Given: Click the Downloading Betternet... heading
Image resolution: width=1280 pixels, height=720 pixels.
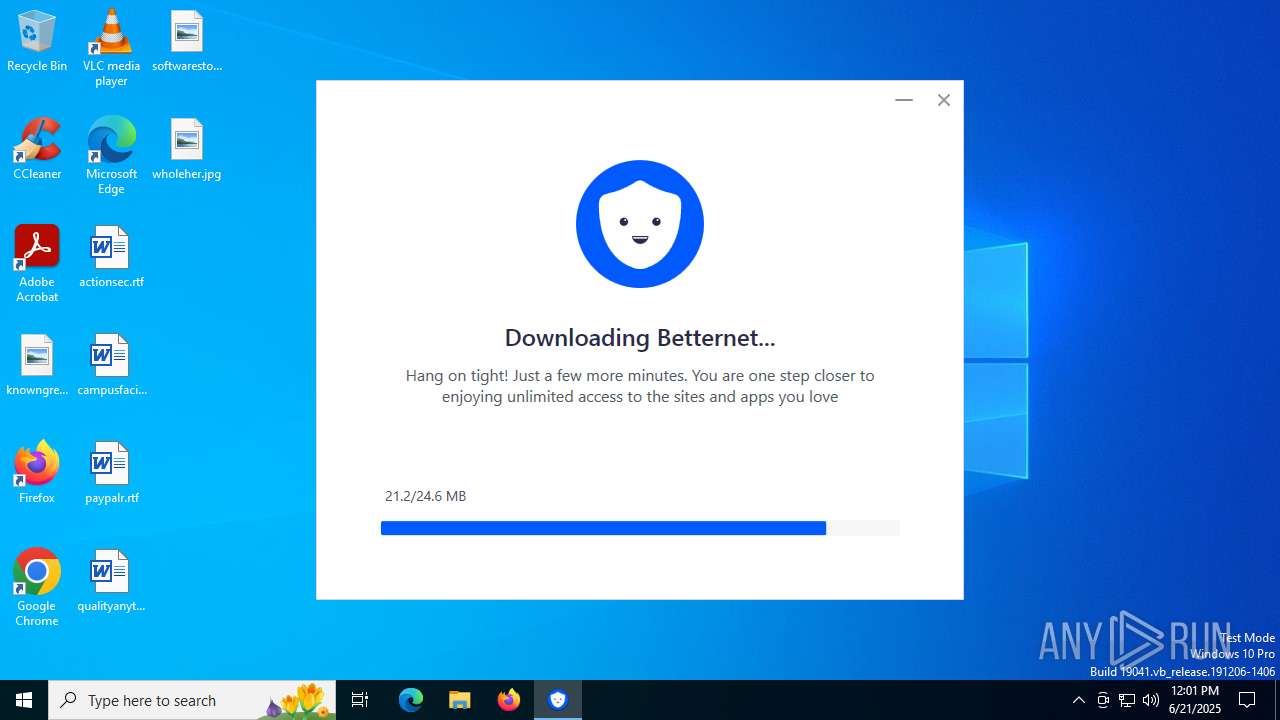Looking at the screenshot, I should tap(640, 338).
